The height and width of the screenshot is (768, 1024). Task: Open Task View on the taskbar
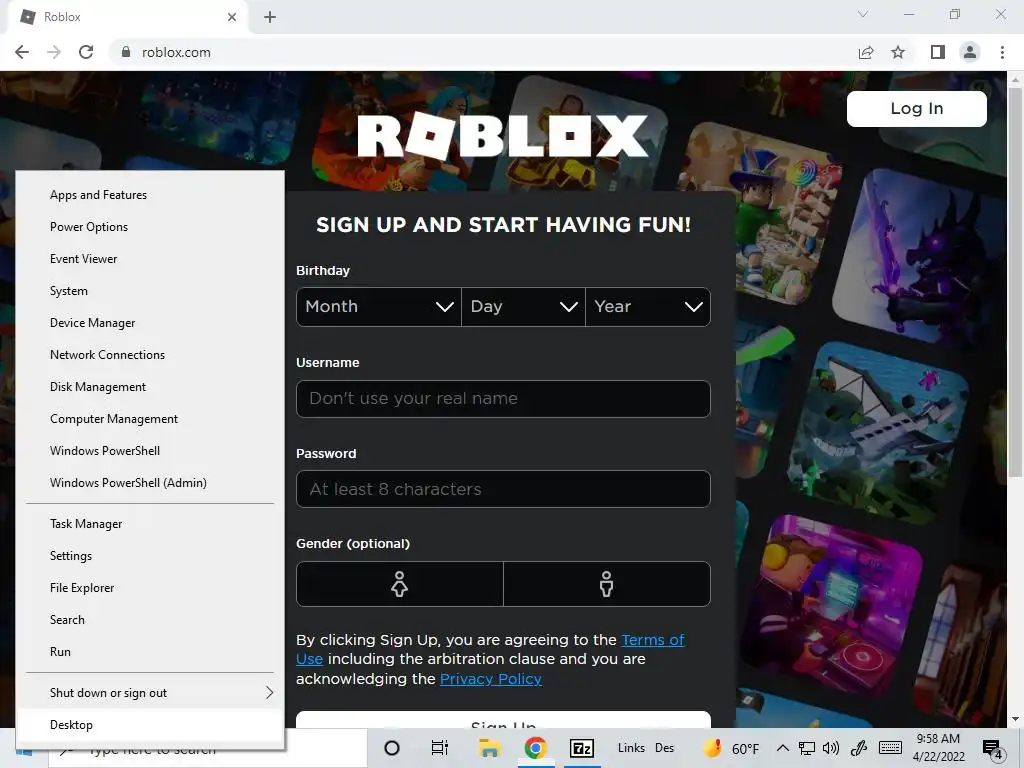click(x=440, y=748)
